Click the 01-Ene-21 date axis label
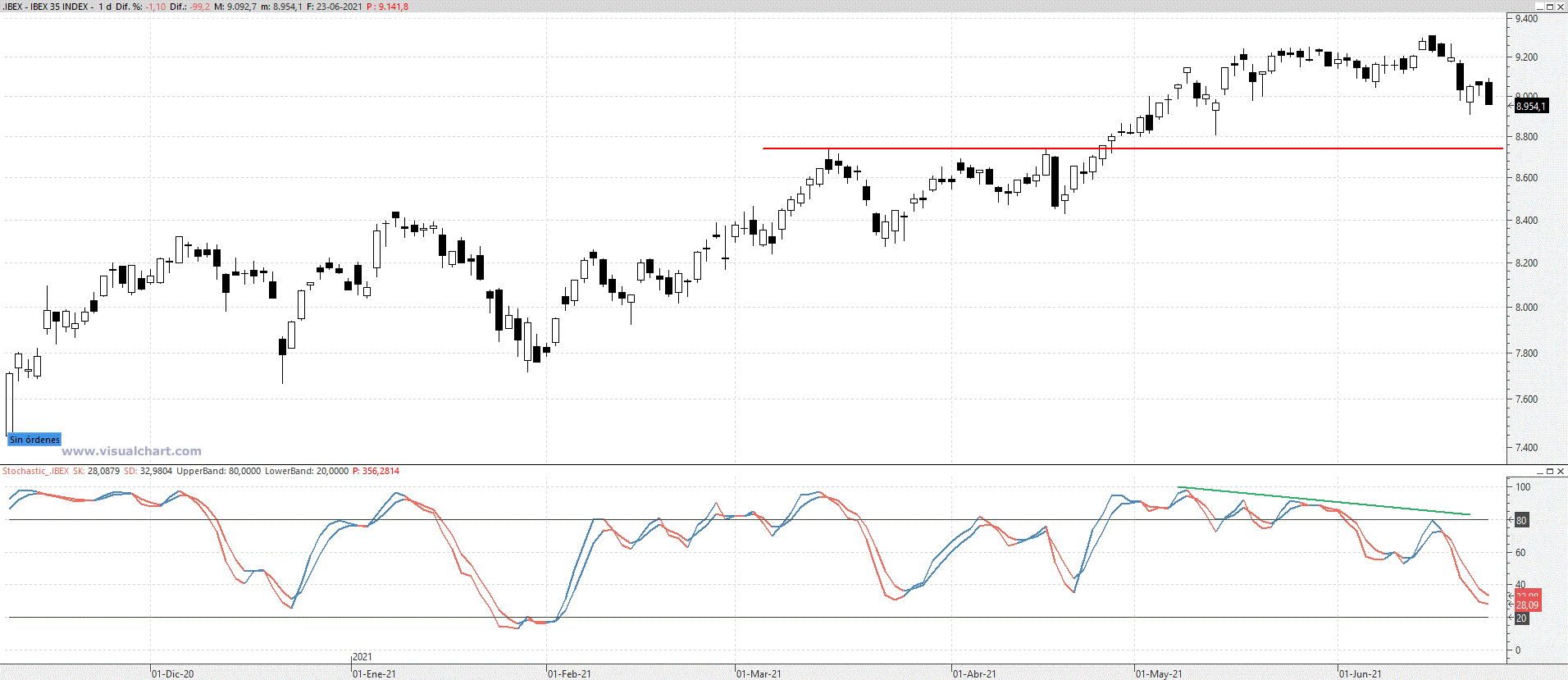Image resolution: width=1568 pixels, height=680 pixels. [374, 674]
